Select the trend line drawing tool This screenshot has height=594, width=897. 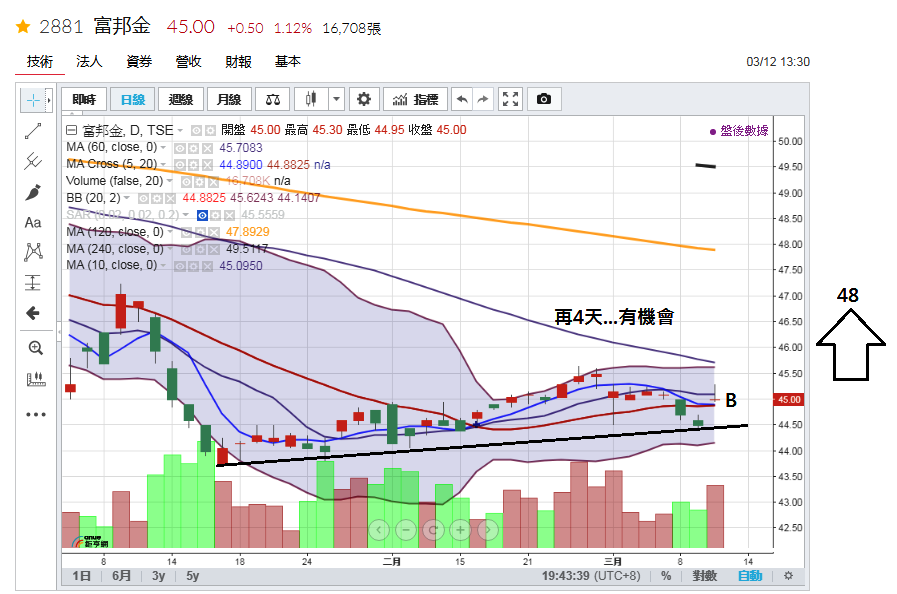pyautogui.click(x=33, y=131)
